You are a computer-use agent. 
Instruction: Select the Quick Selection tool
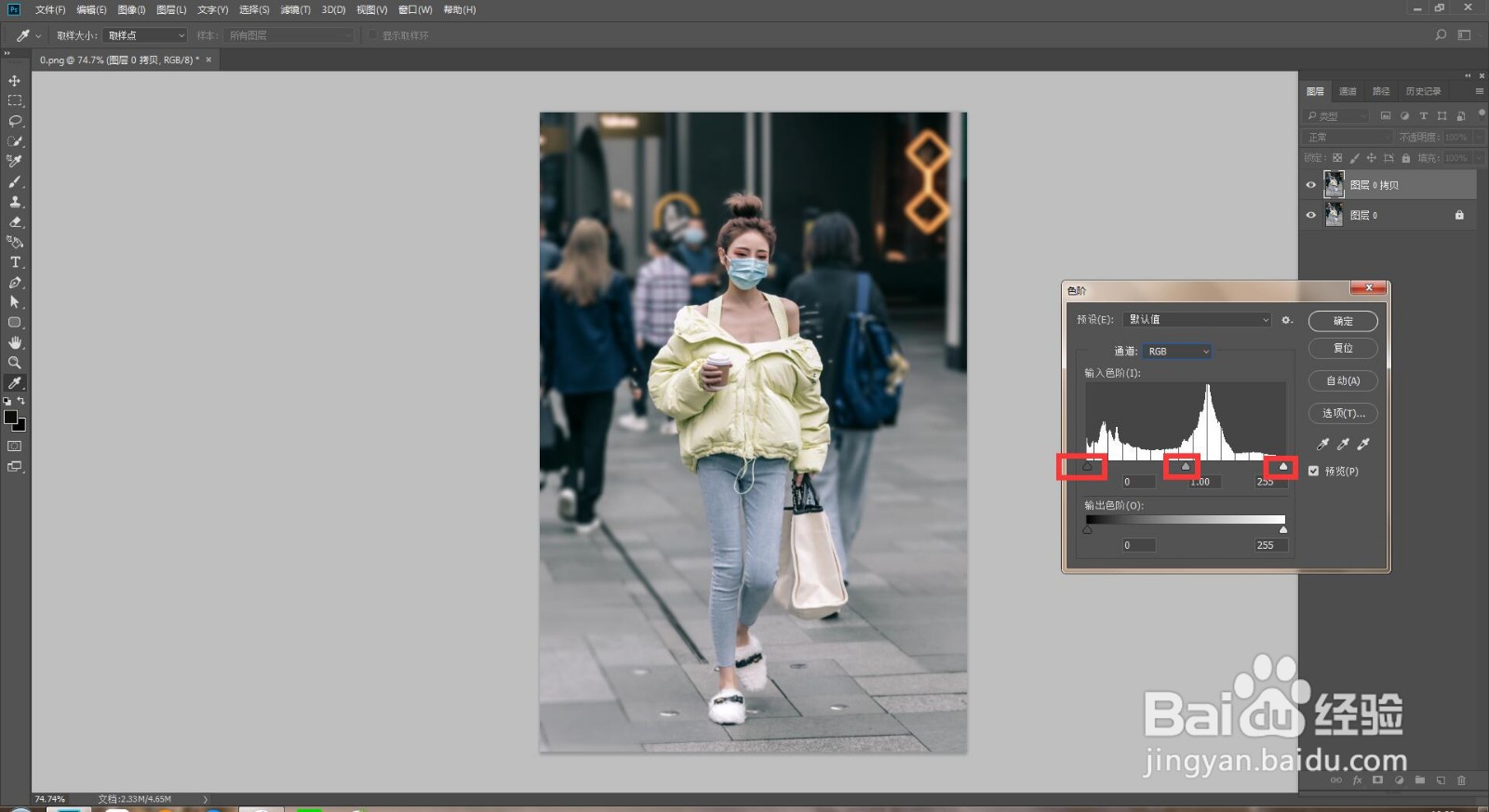click(x=15, y=141)
